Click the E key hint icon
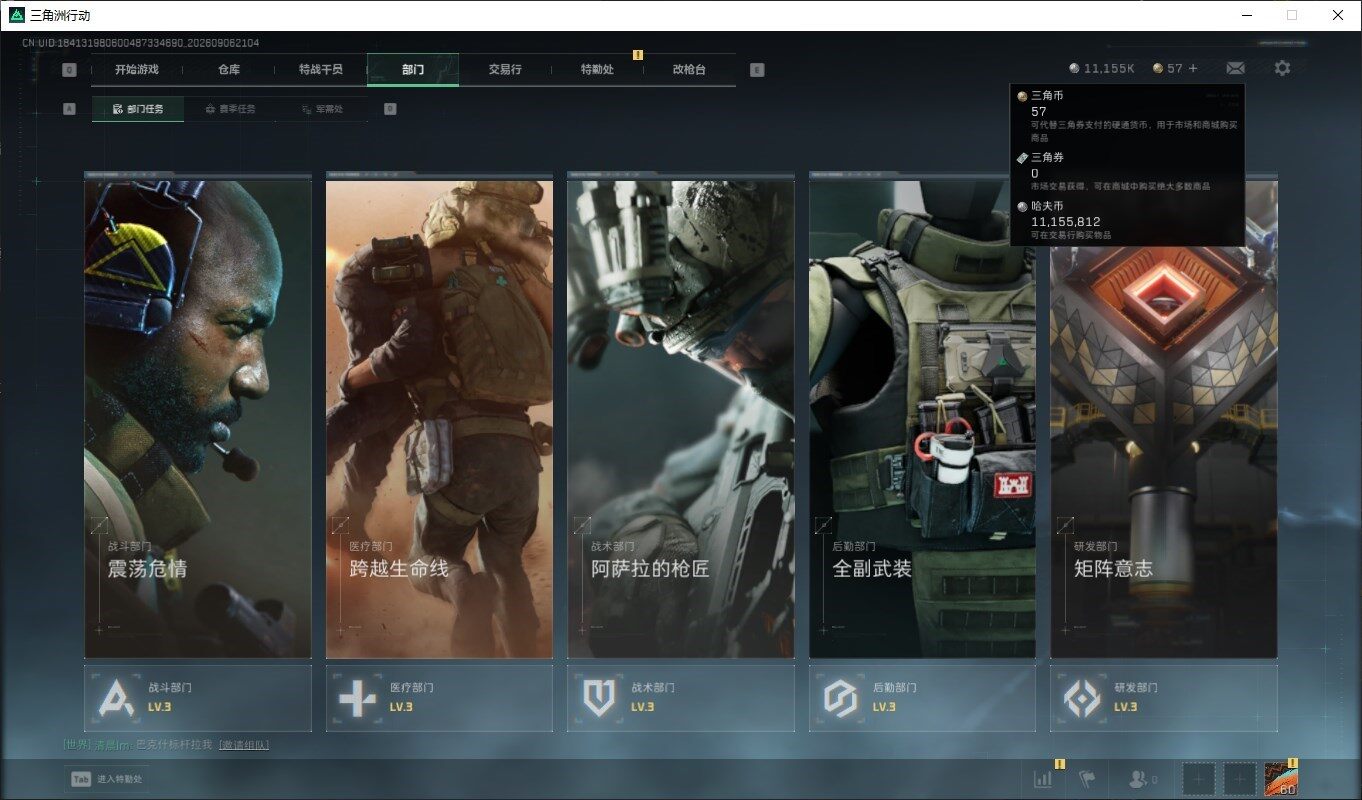The width and height of the screenshot is (1362, 800). (x=757, y=70)
